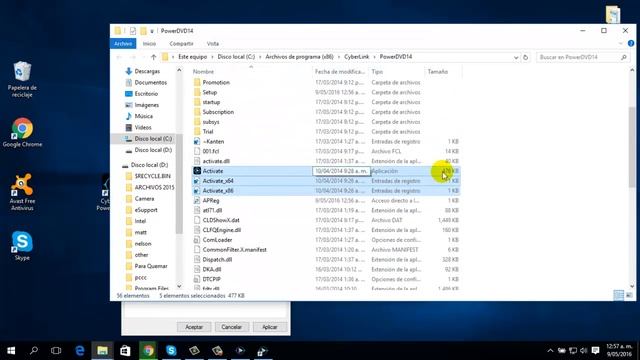Viewport: 640px width, 360px height.
Task: Select the ~Kanten registry file icon
Action: (x=197, y=142)
